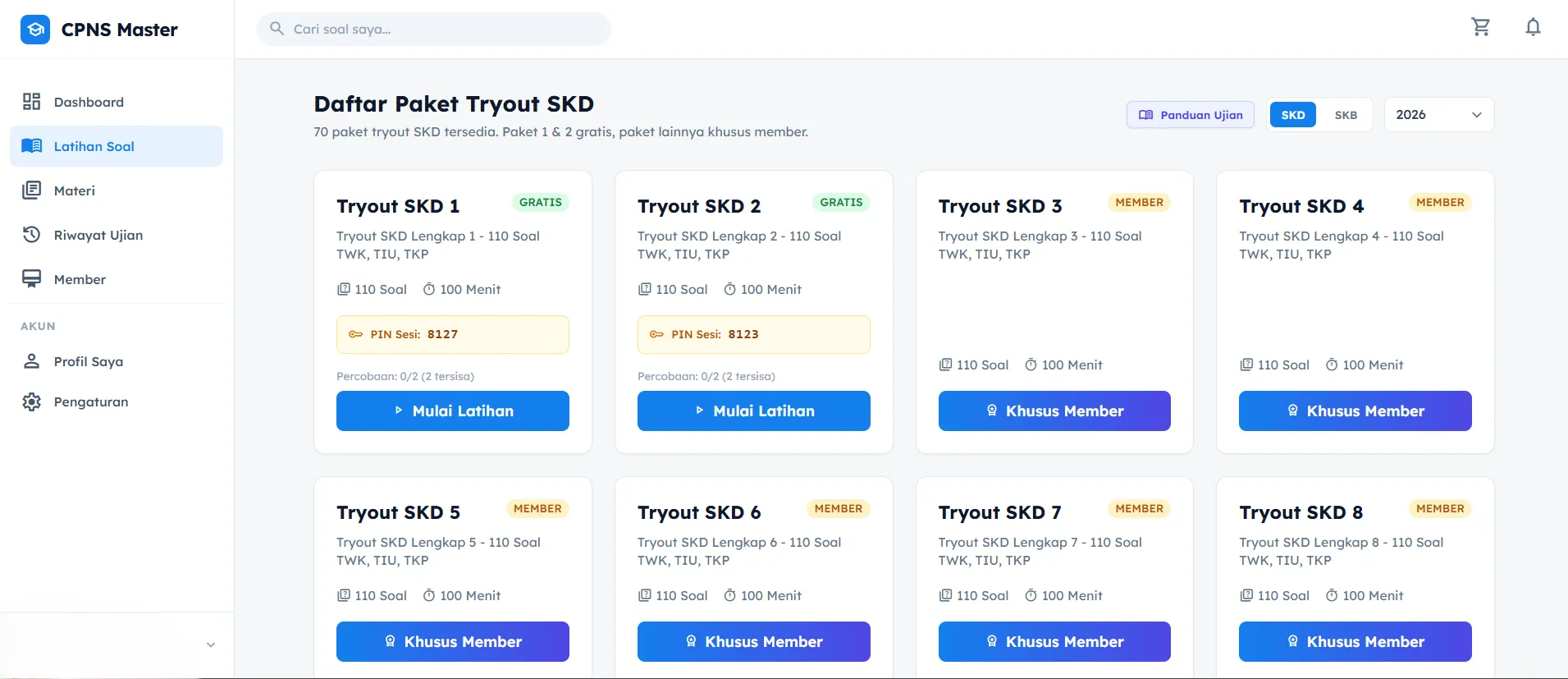Click the question count icon in Tryout SKD 5
Image resolution: width=1568 pixels, height=679 pixels.
344,595
